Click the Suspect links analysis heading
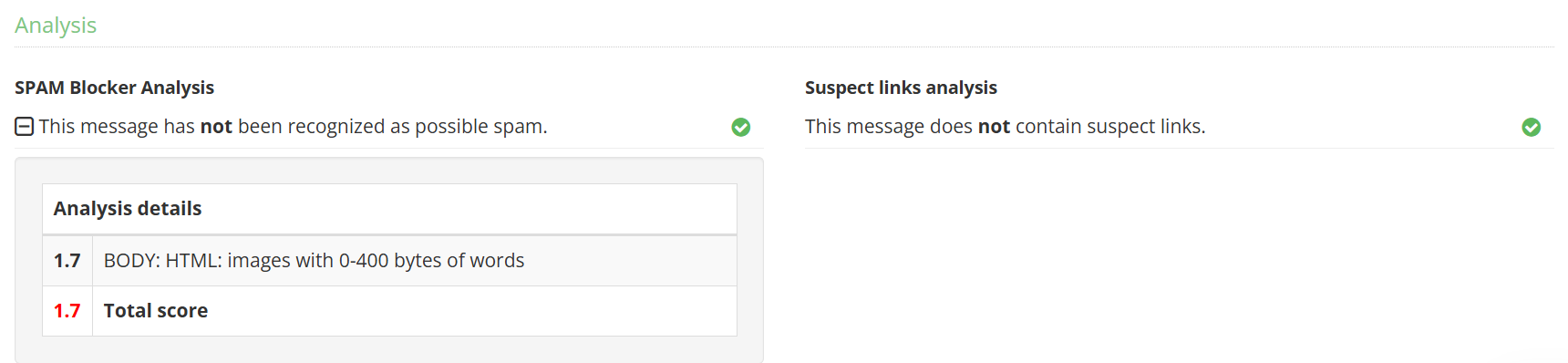This screenshot has width=1568, height=363. [901, 88]
